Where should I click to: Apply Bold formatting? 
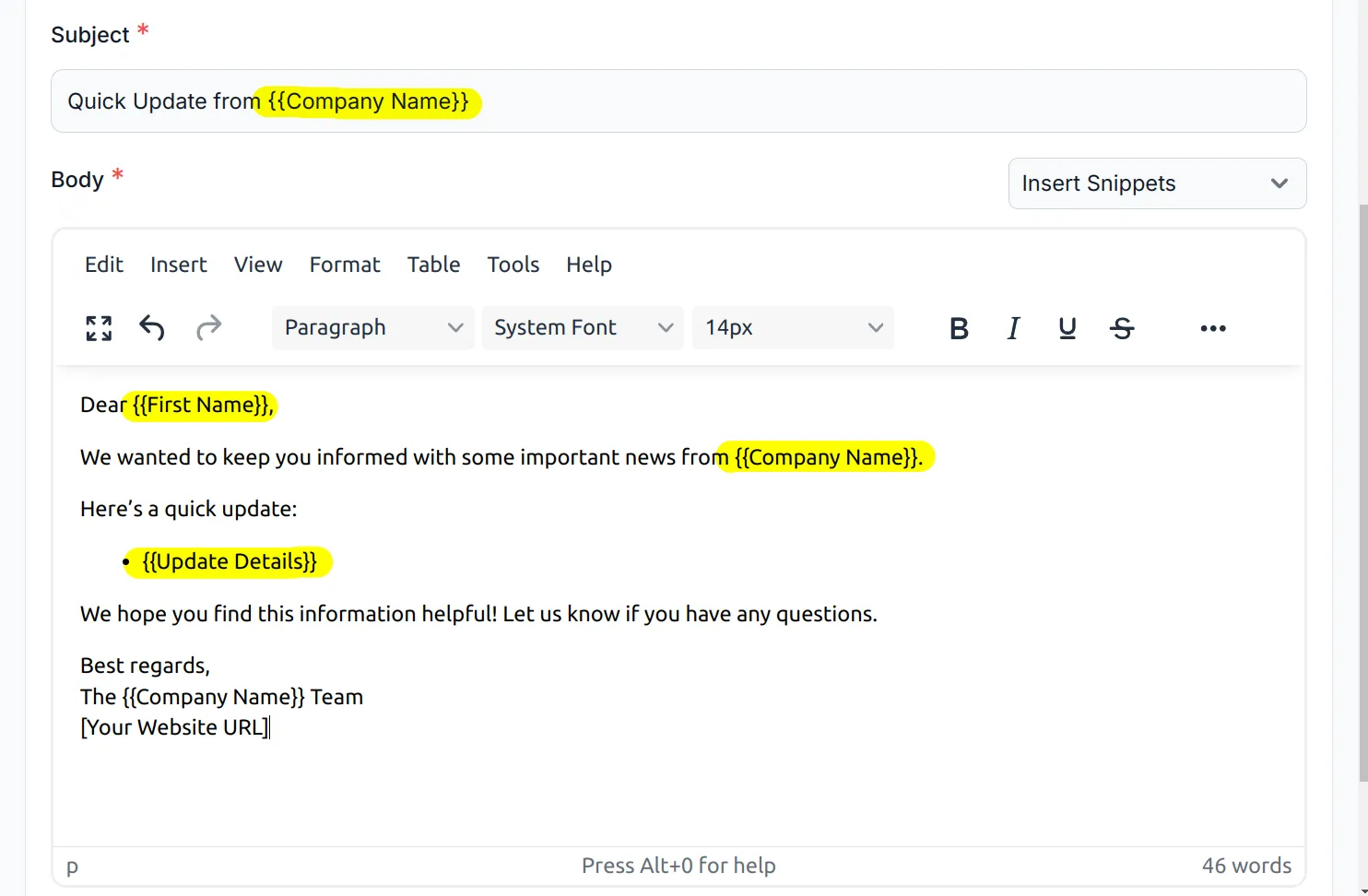pos(959,327)
